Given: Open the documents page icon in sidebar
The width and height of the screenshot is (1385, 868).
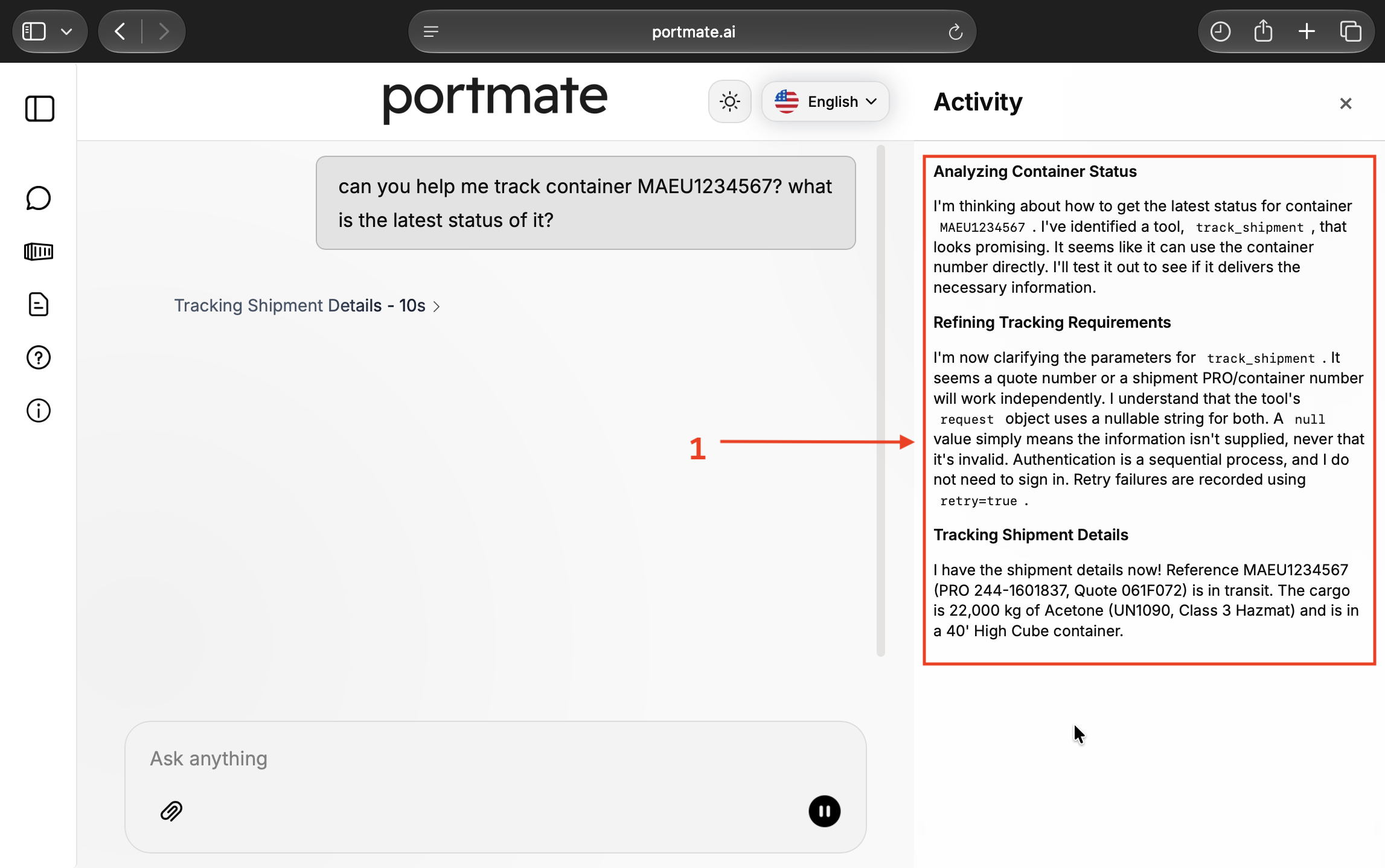Looking at the screenshot, I should 39,304.
